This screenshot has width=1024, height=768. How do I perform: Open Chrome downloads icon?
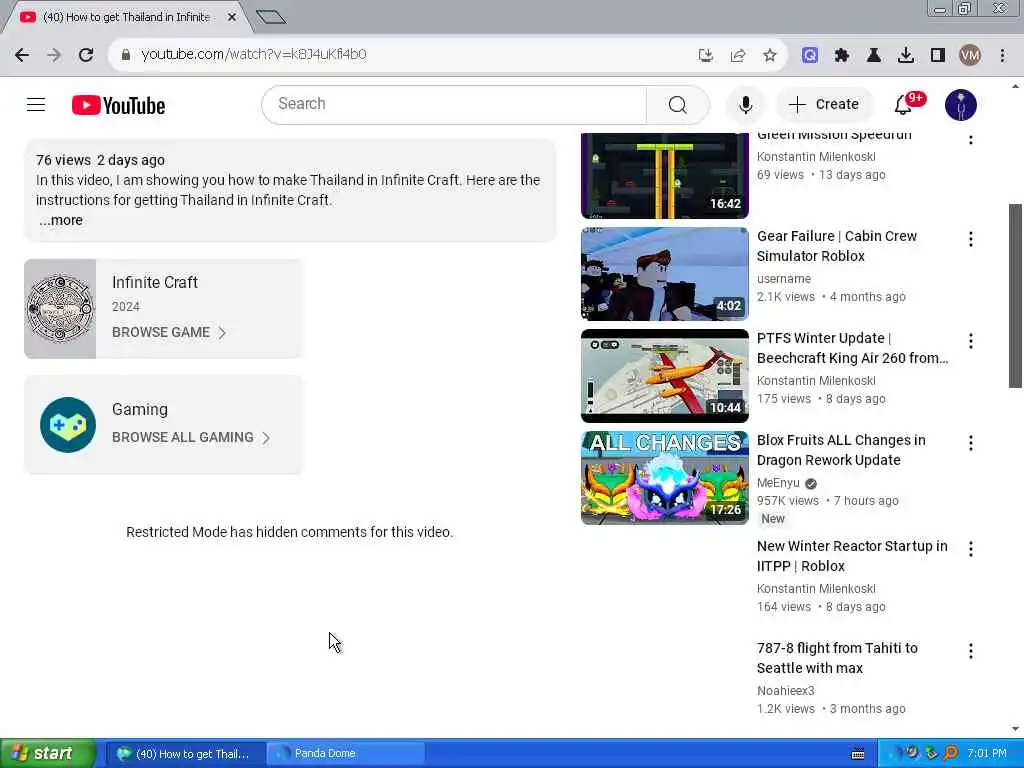pos(906,55)
